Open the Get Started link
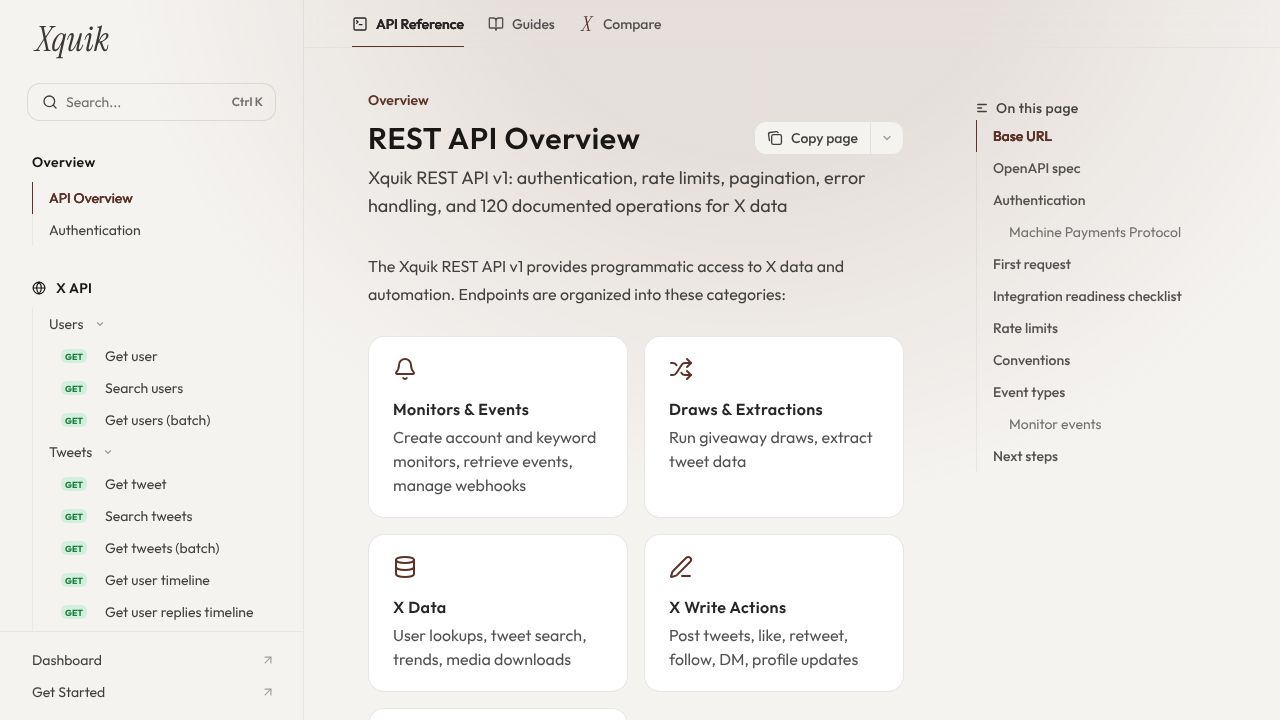Screen dimensions: 1280x720 [68, 692]
